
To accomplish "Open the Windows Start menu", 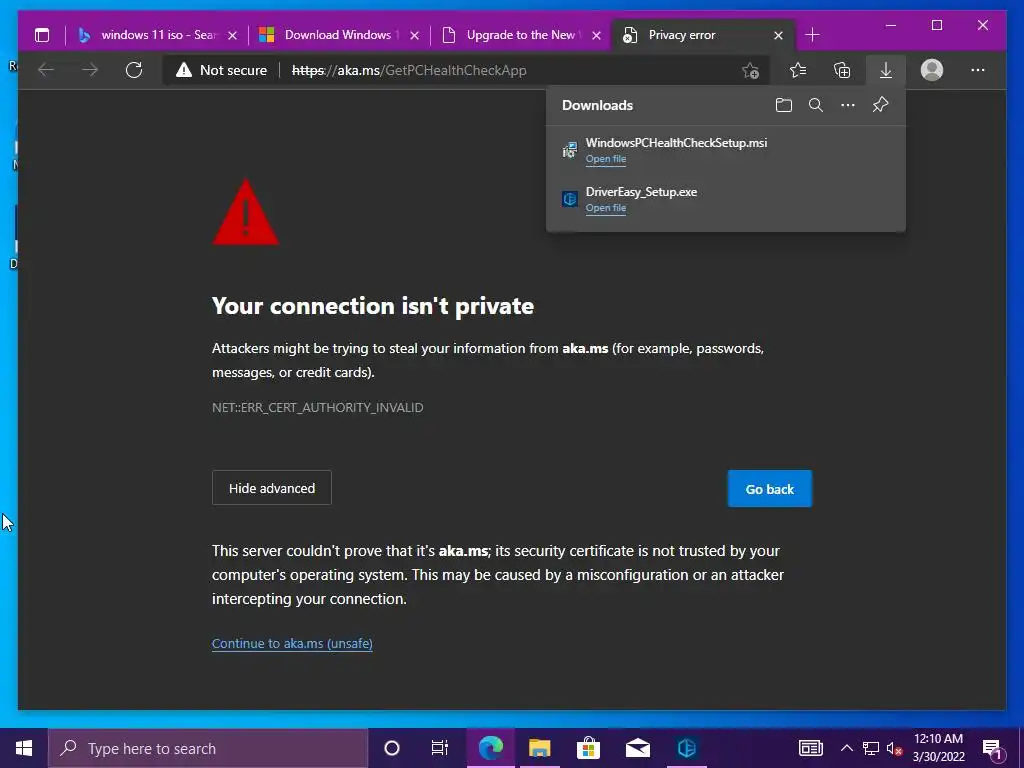I will [24, 748].
